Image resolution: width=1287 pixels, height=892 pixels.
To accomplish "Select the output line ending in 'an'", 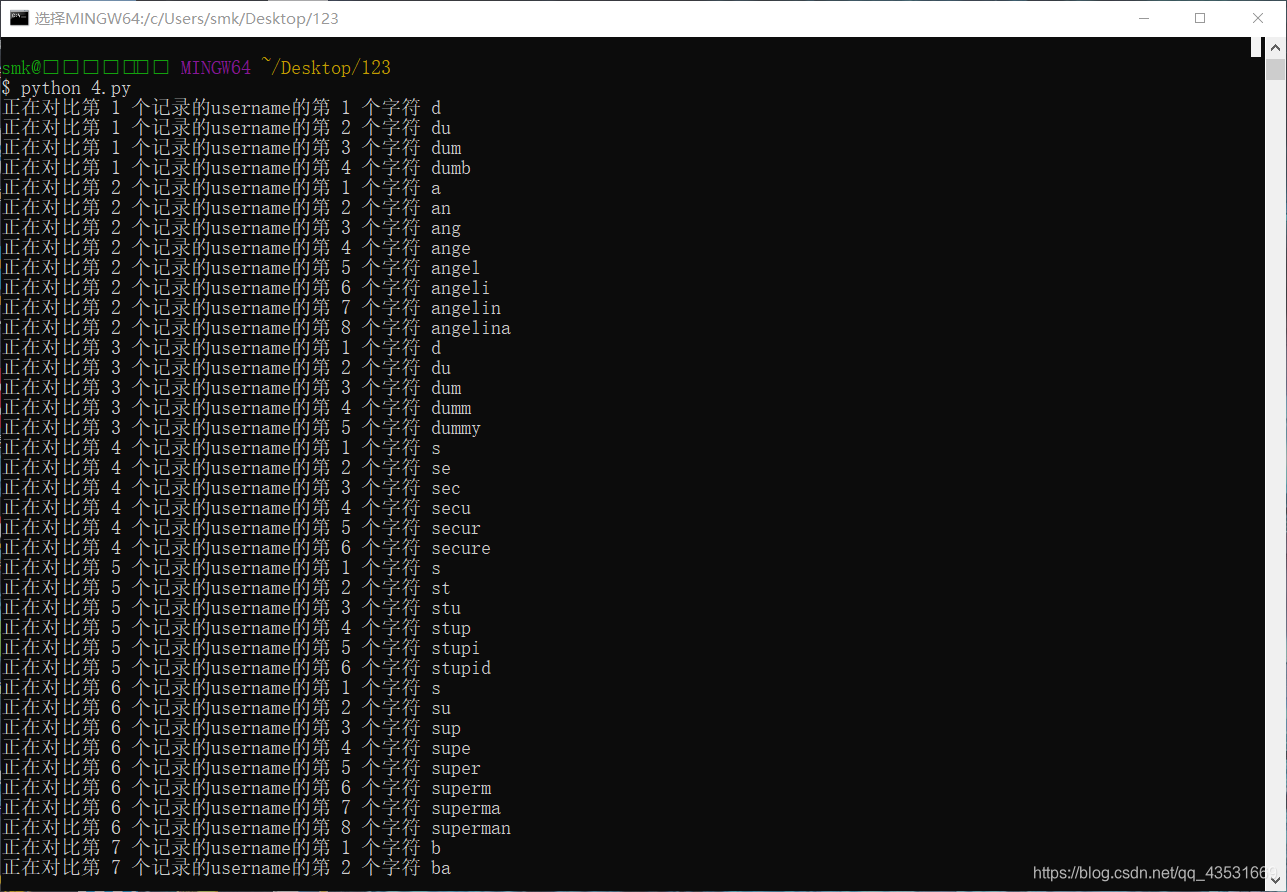I will [226, 208].
